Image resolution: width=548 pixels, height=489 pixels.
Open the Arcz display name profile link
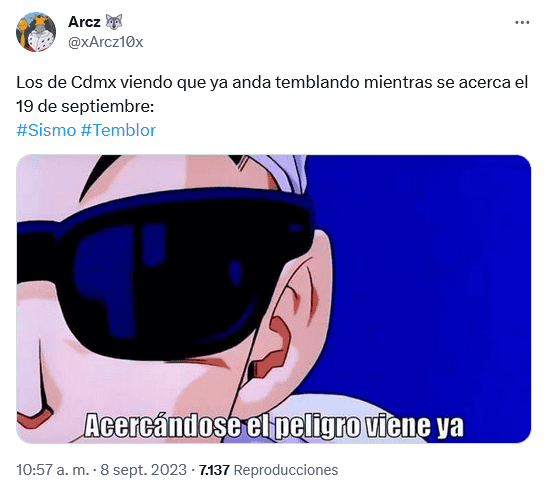point(84,22)
